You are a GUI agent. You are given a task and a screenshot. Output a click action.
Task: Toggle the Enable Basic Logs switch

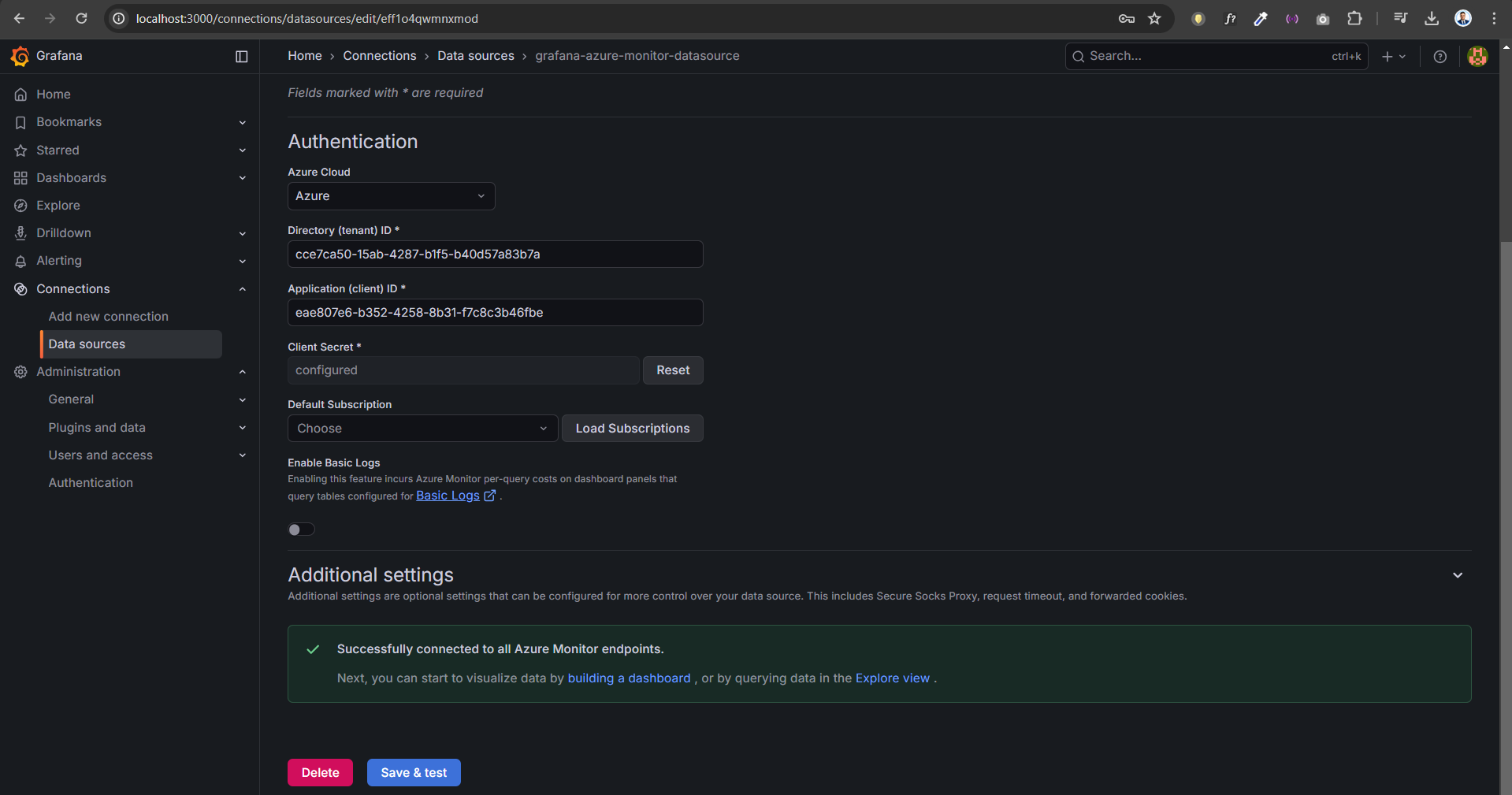pyautogui.click(x=301, y=529)
